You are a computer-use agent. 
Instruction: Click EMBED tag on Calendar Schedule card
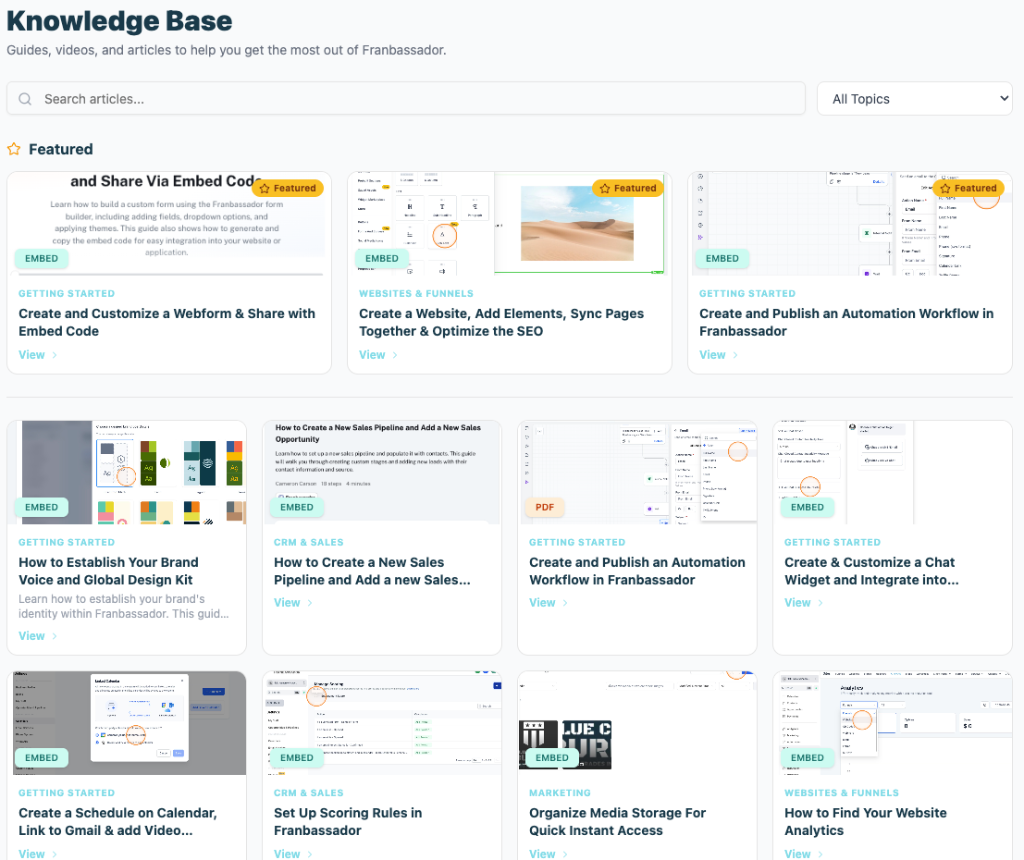point(41,757)
